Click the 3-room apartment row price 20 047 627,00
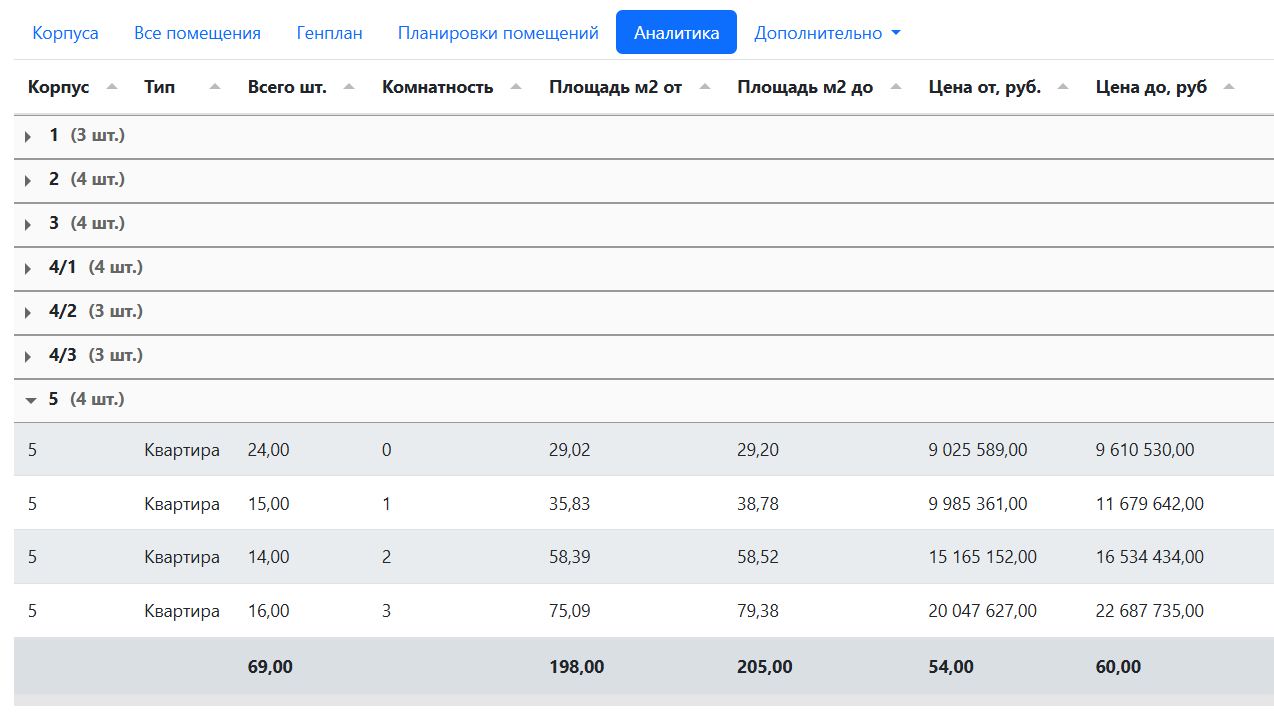 pos(982,611)
